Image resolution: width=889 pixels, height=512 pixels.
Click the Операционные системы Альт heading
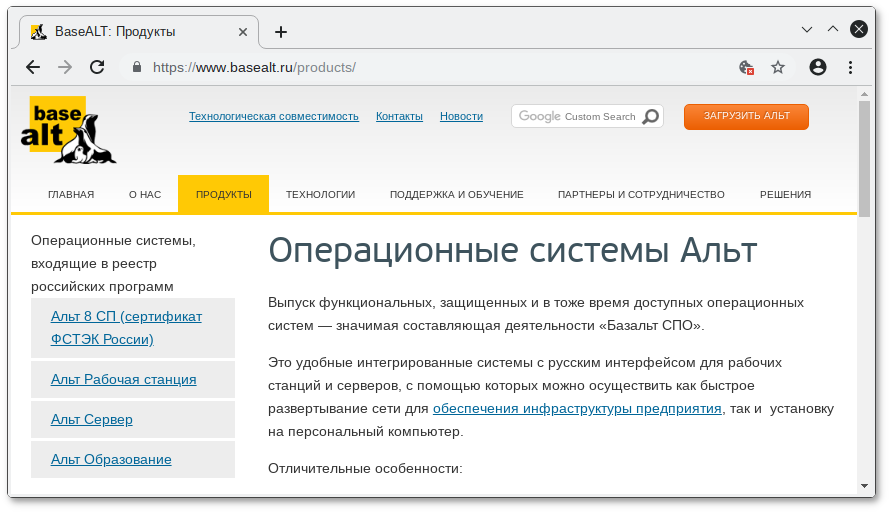click(x=513, y=250)
